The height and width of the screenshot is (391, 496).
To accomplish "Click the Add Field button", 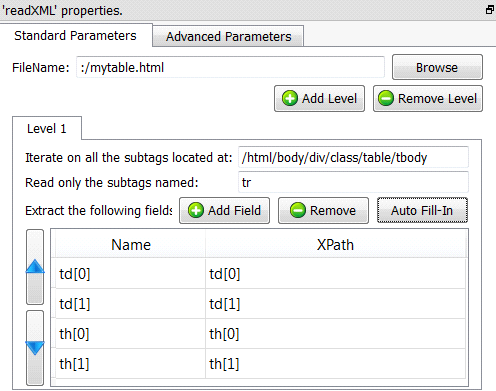I will [224, 211].
